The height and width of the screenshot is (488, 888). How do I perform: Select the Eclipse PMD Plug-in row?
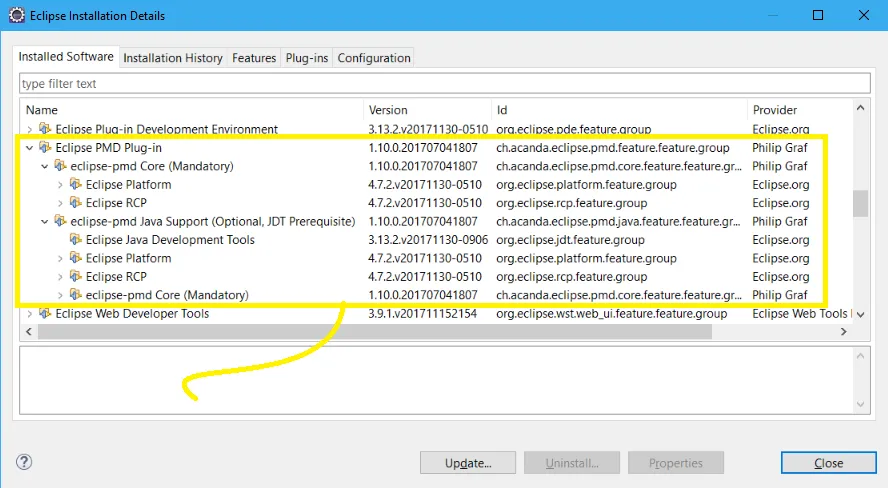point(437,148)
